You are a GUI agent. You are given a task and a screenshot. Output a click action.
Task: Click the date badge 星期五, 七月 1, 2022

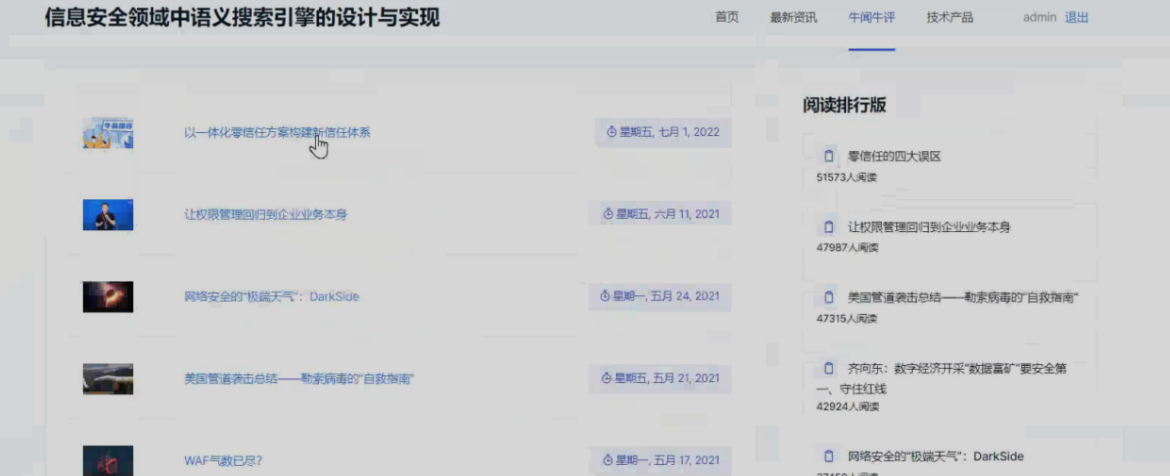click(663, 132)
